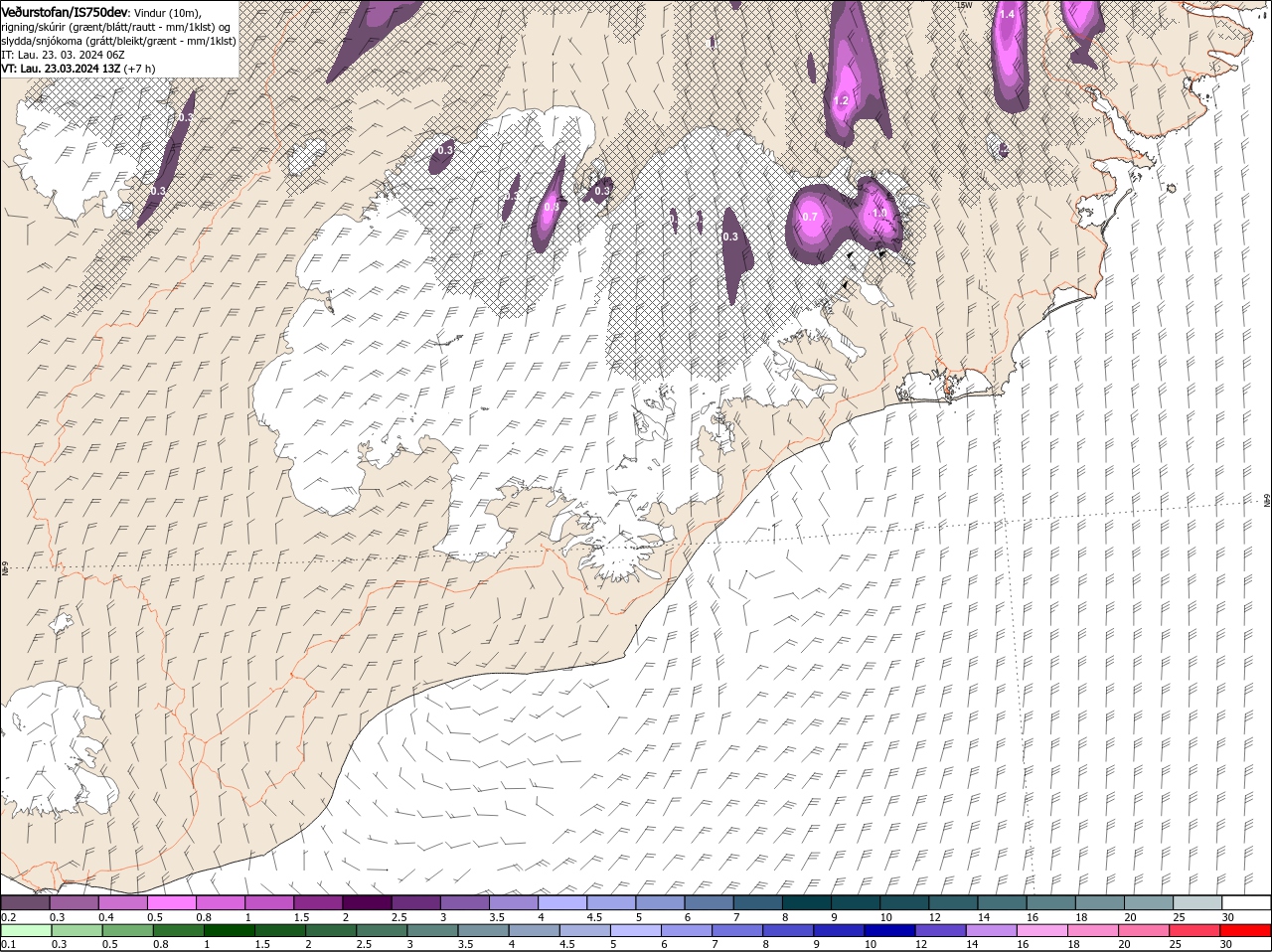
Task: Select the IT: Lau. 23. 03. 2024 06Z line
Action: (x=62, y=55)
